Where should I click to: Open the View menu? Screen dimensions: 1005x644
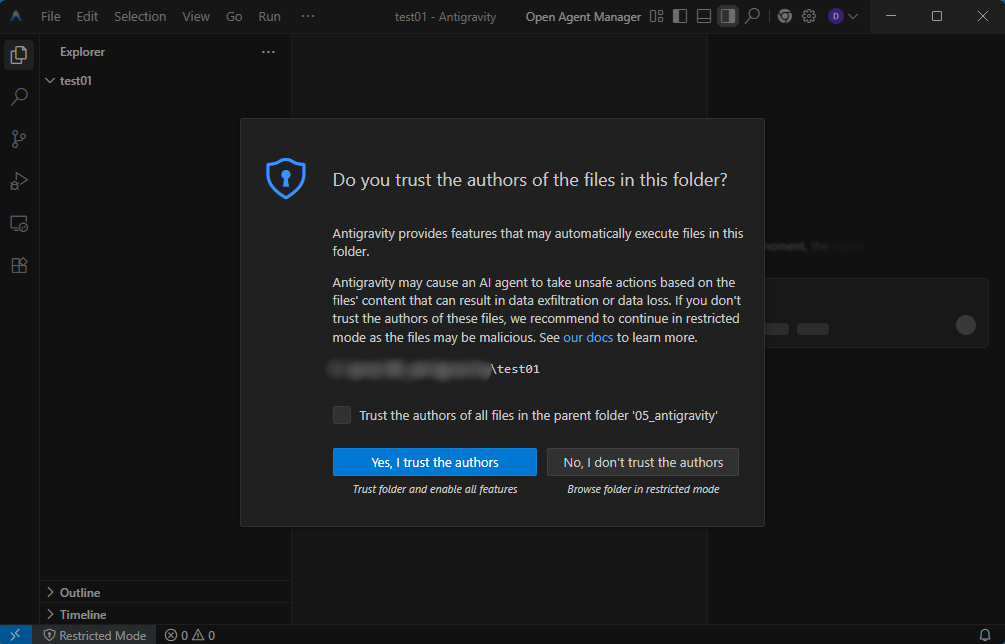point(195,17)
